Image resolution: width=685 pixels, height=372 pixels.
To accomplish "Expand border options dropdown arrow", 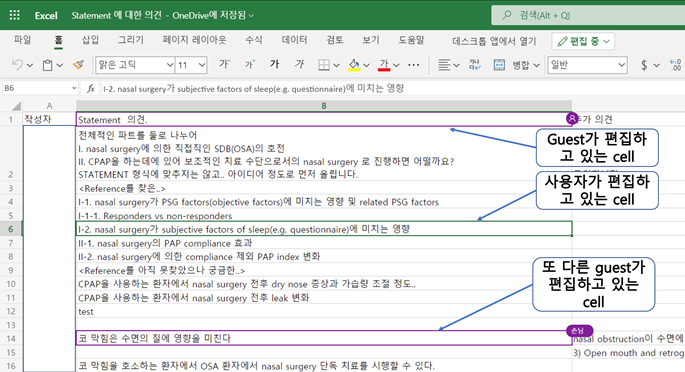I will [x=336, y=65].
